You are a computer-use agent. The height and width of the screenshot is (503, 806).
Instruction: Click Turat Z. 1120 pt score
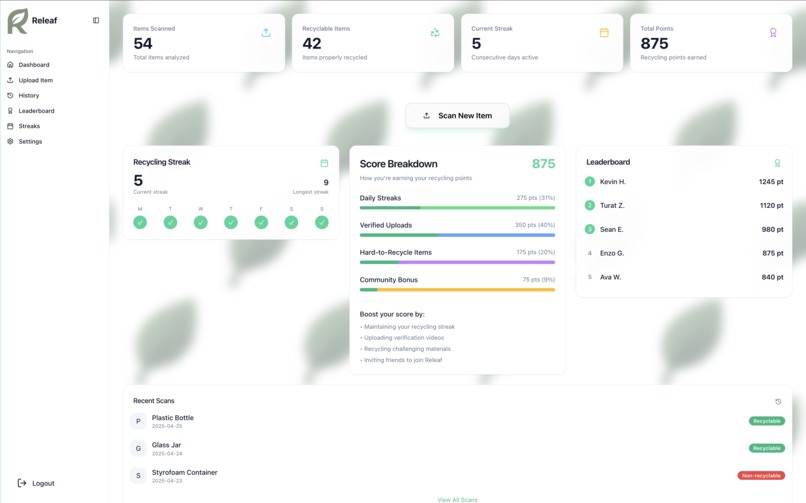772,206
